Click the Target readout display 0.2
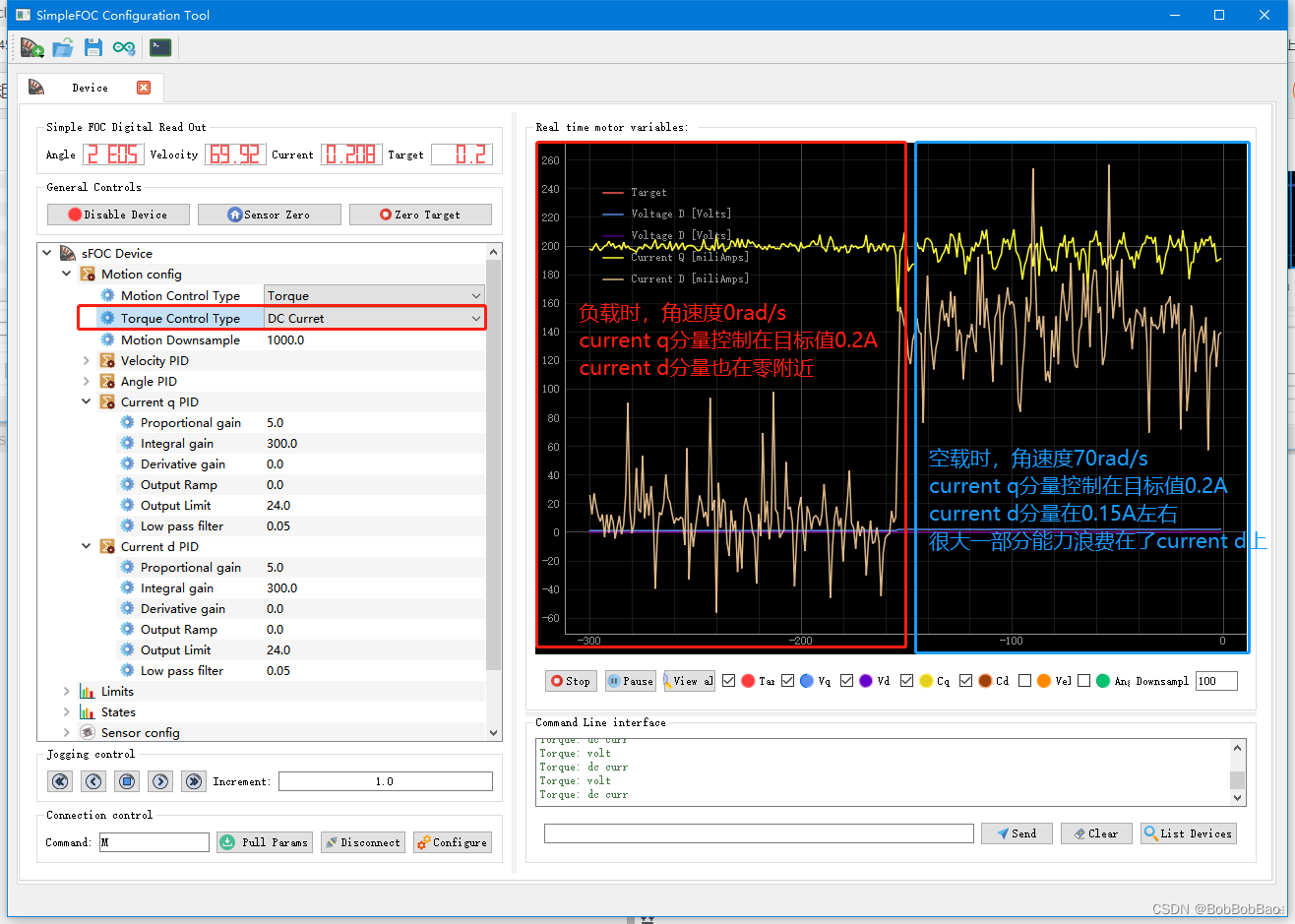 (462, 154)
